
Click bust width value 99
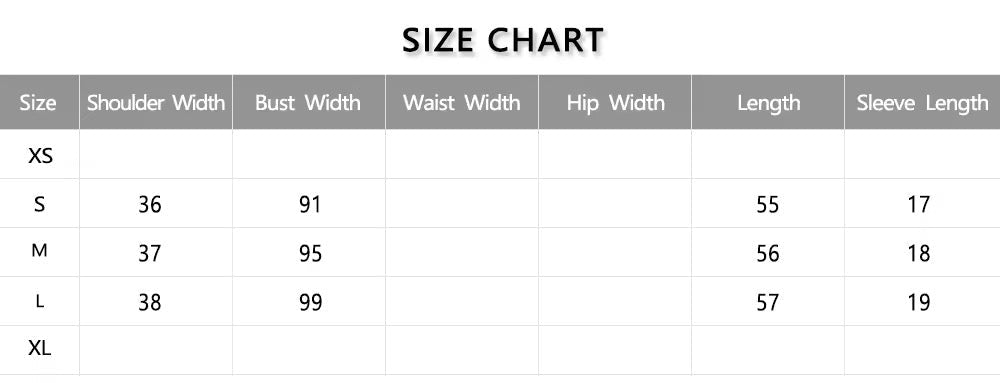(x=311, y=302)
